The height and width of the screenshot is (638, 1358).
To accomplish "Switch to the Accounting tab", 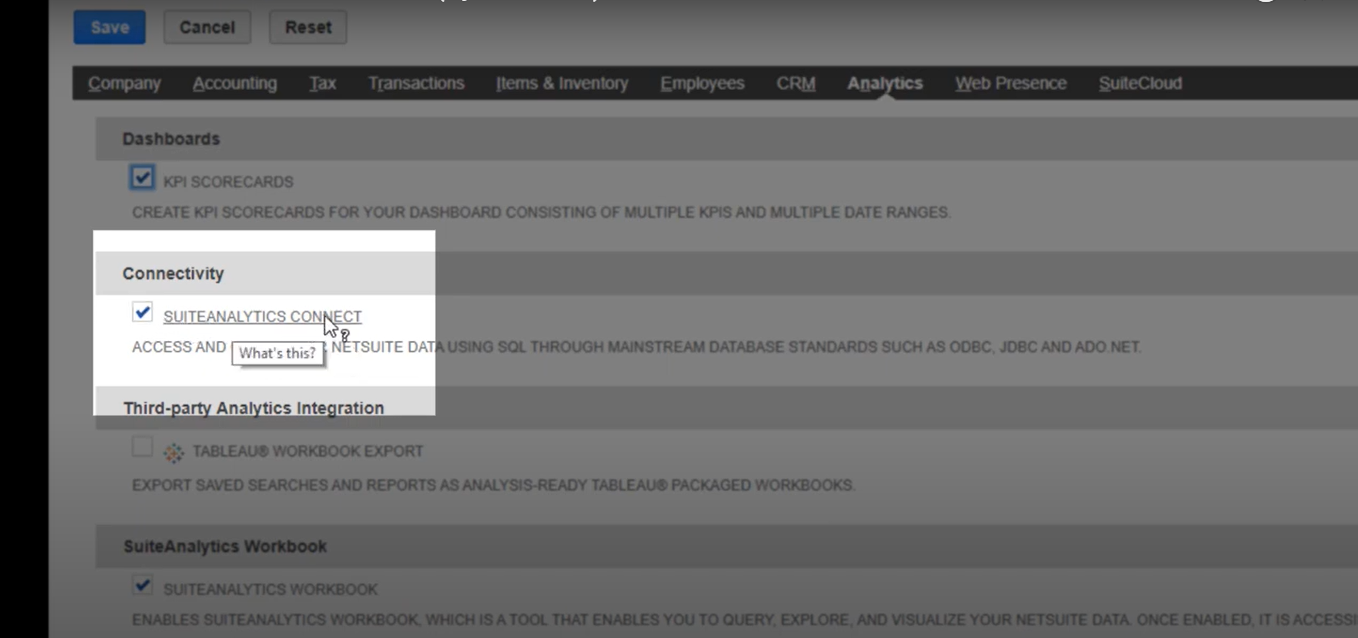I will click(x=235, y=83).
